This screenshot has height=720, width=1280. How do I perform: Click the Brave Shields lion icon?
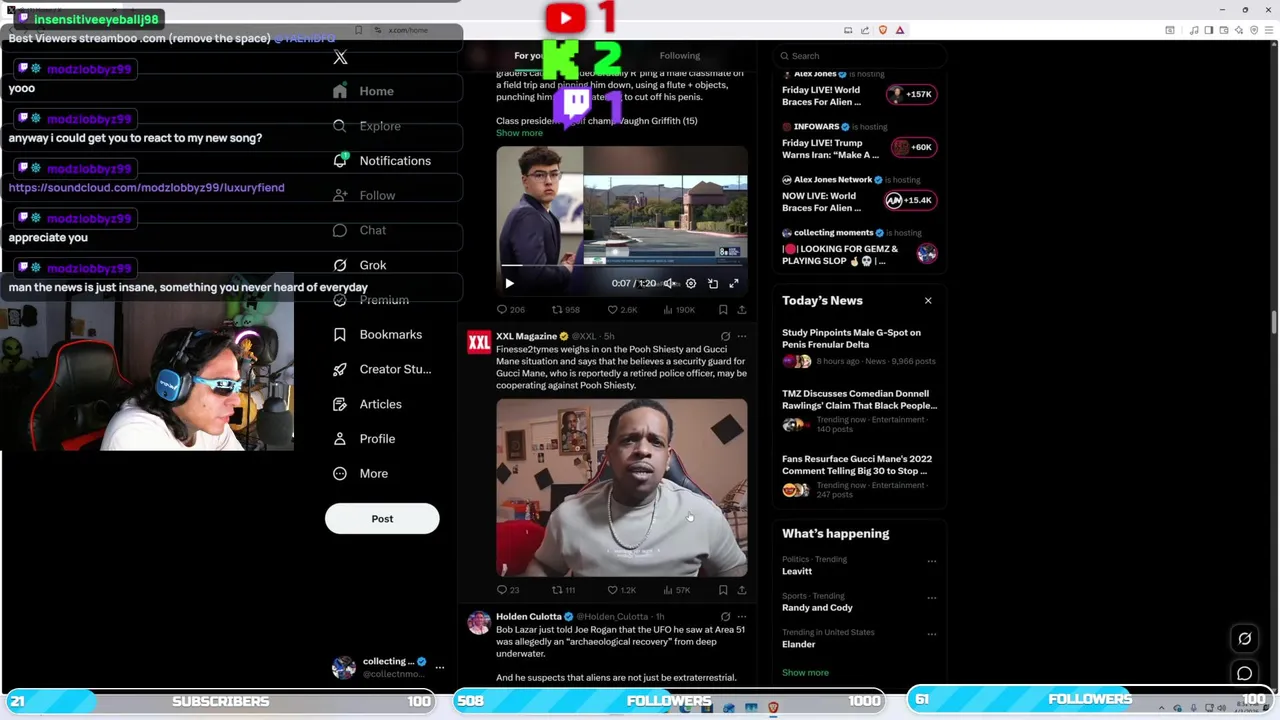point(882,30)
